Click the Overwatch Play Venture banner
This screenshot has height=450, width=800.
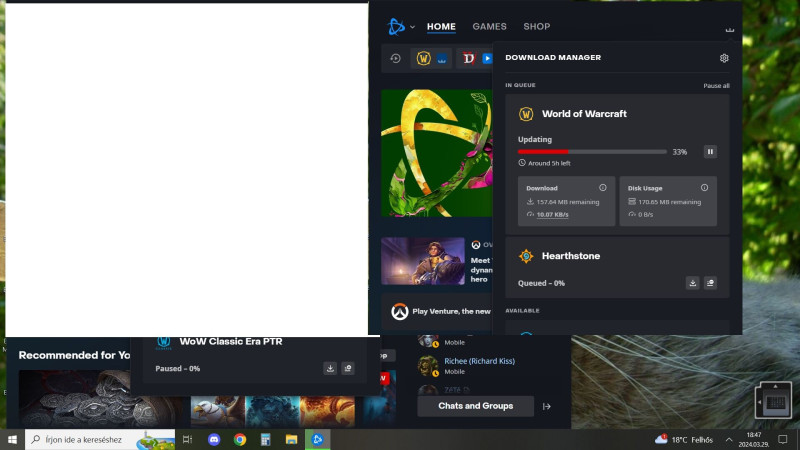(x=437, y=311)
